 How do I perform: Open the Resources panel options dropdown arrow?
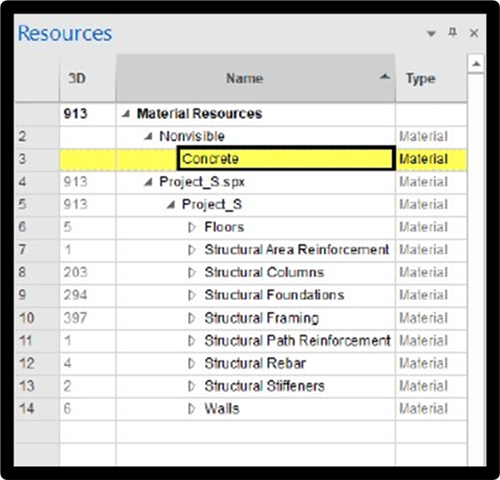pyautogui.click(x=431, y=33)
